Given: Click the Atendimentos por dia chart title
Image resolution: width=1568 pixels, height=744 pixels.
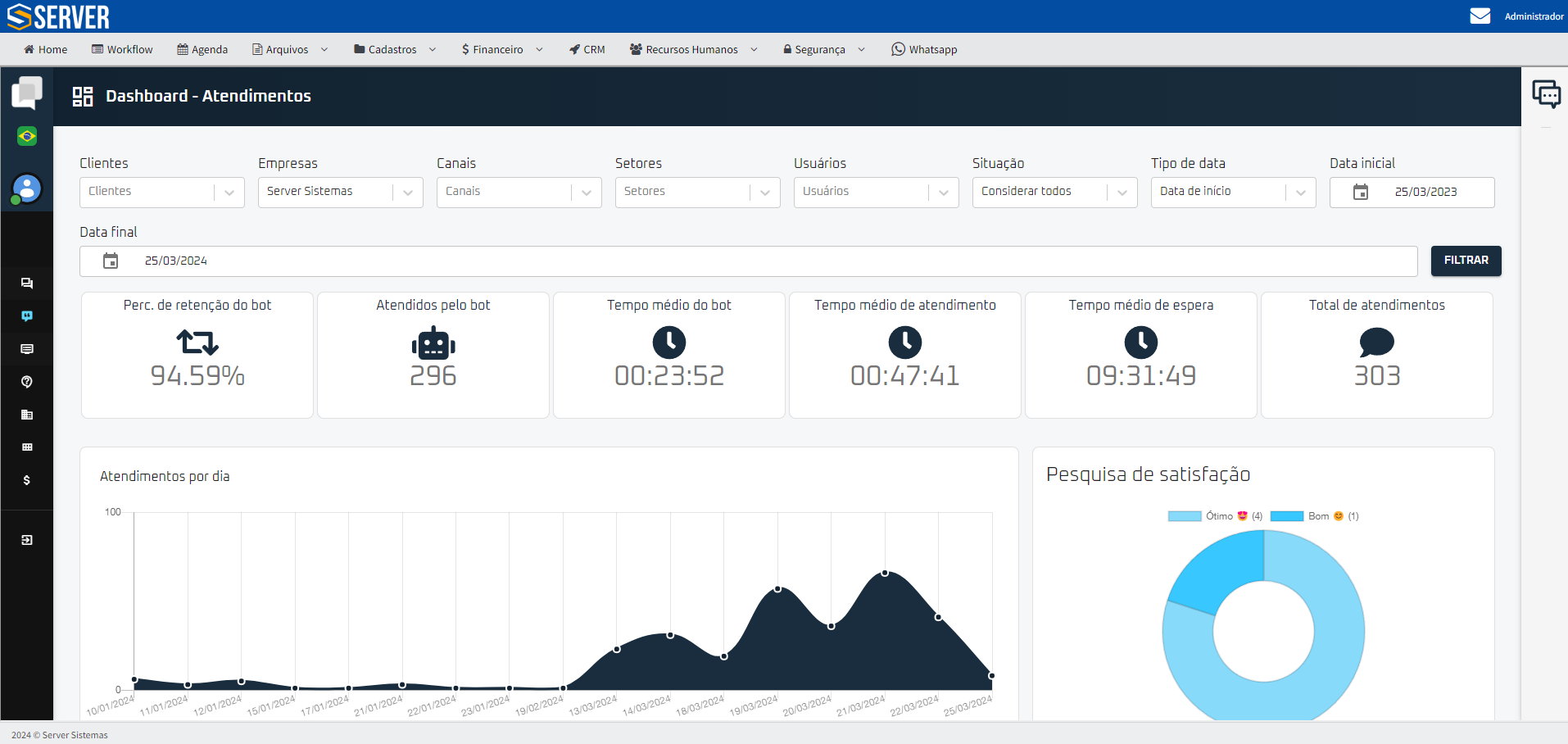Looking at the screenshot, I should [x=165, y=477].
